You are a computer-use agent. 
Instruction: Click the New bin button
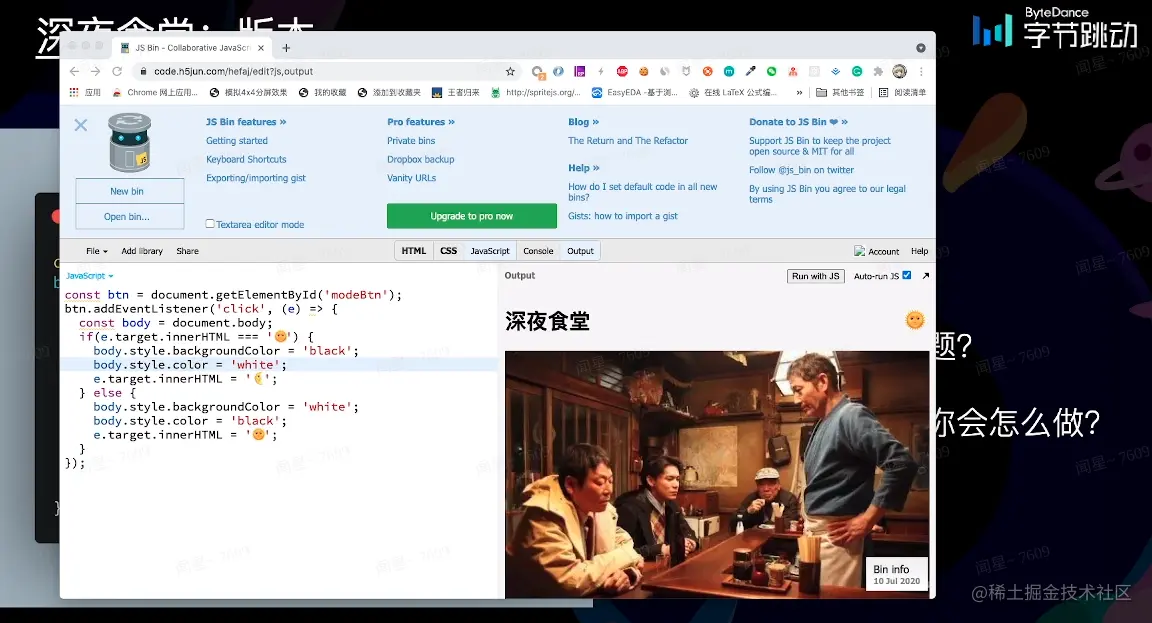129,191
